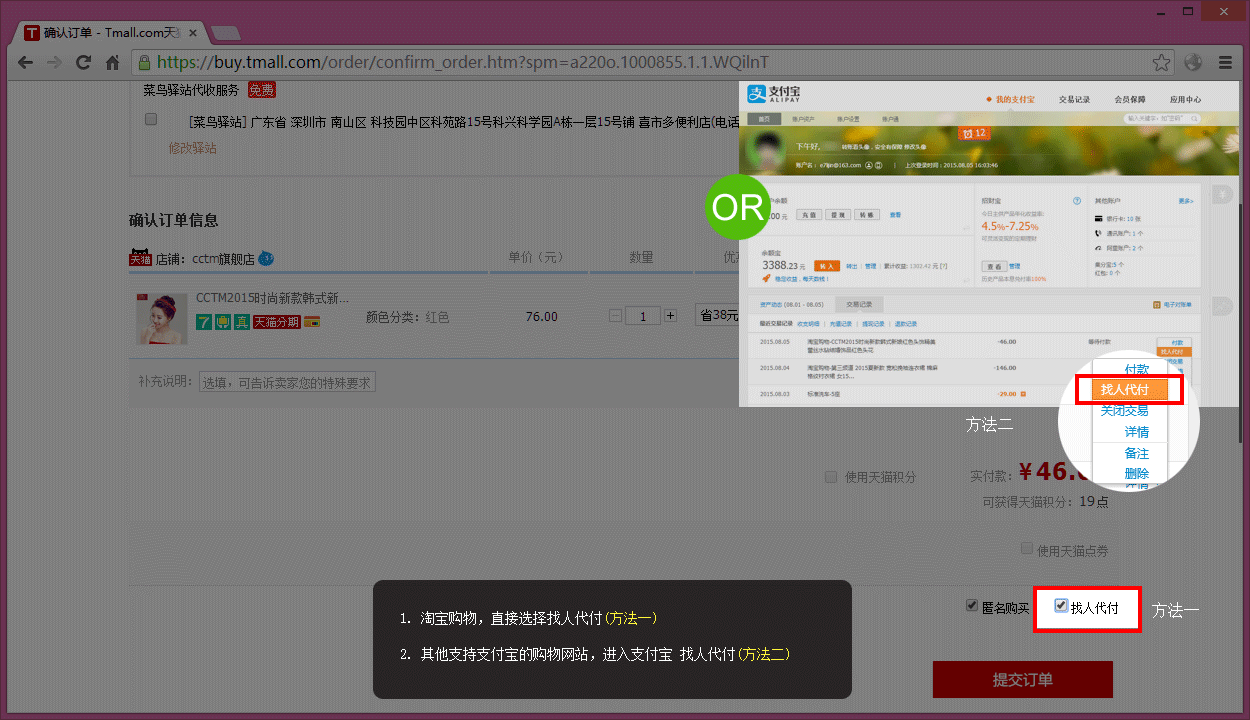Click the 修改驿站 link
Viewport: 1250px width, 720px height.
pos(193,148)
